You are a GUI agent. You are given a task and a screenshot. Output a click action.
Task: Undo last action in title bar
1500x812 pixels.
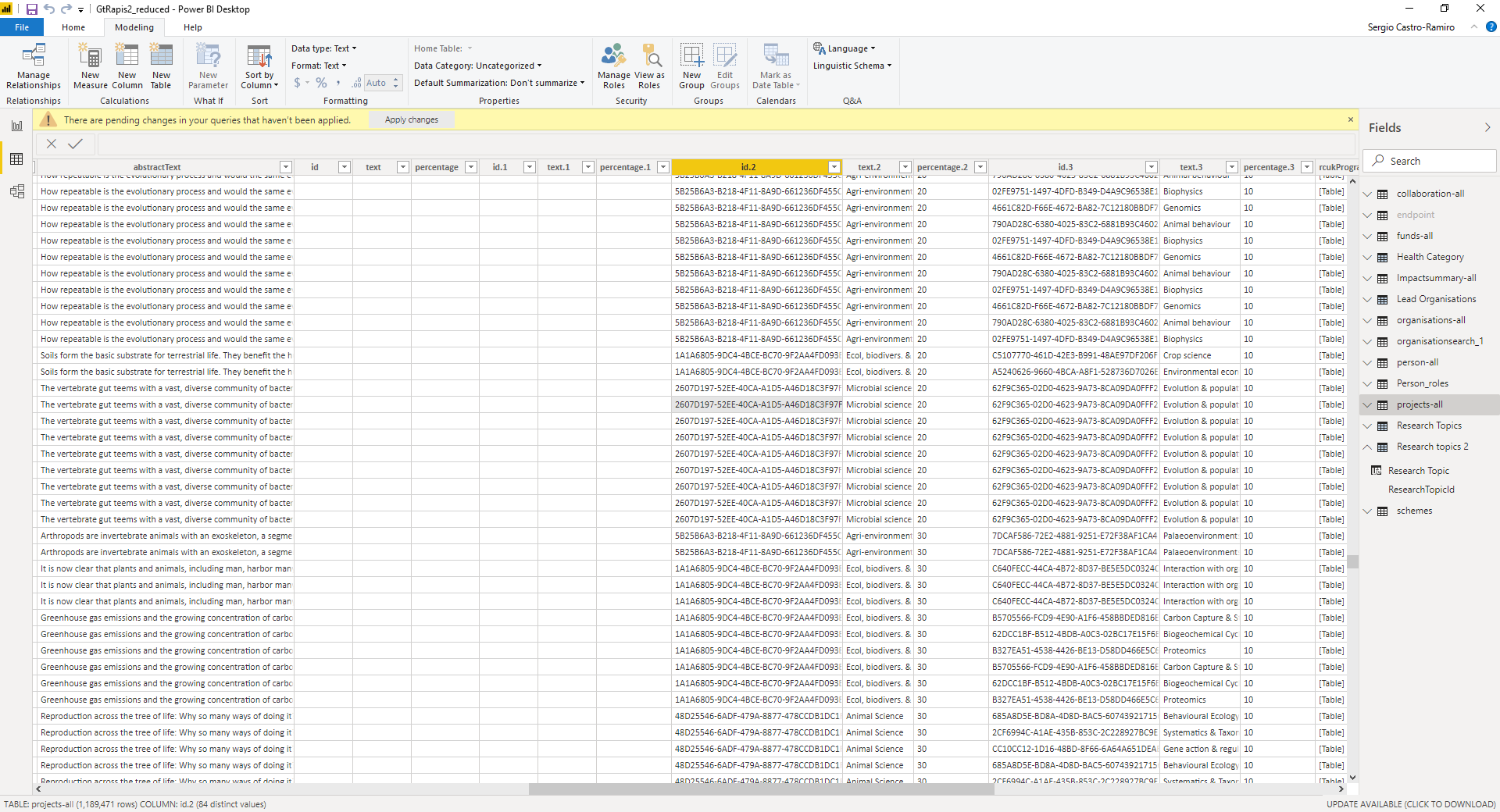[x=49, y=9]
